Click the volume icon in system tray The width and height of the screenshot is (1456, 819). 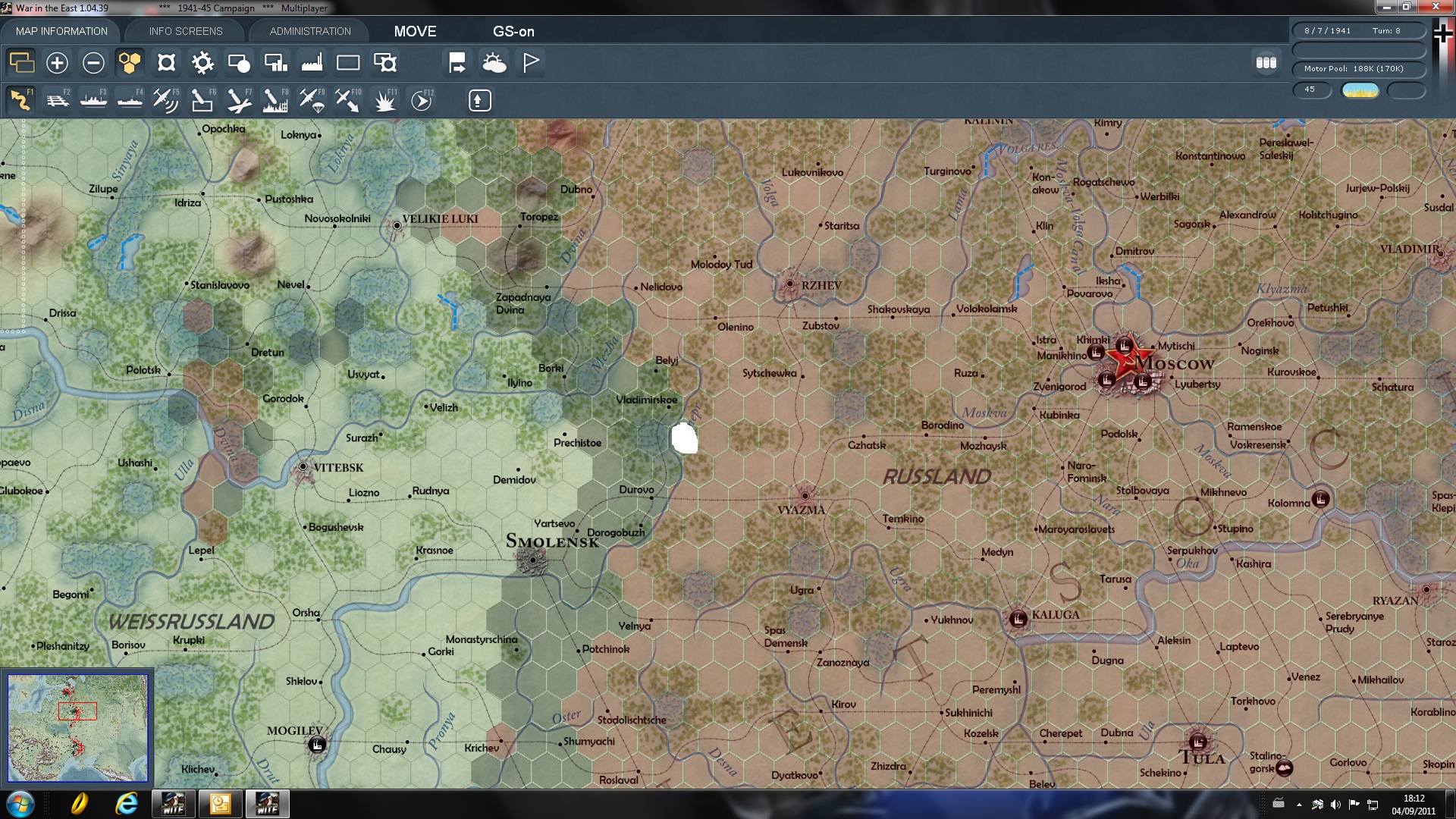(x=1335, y=805)
